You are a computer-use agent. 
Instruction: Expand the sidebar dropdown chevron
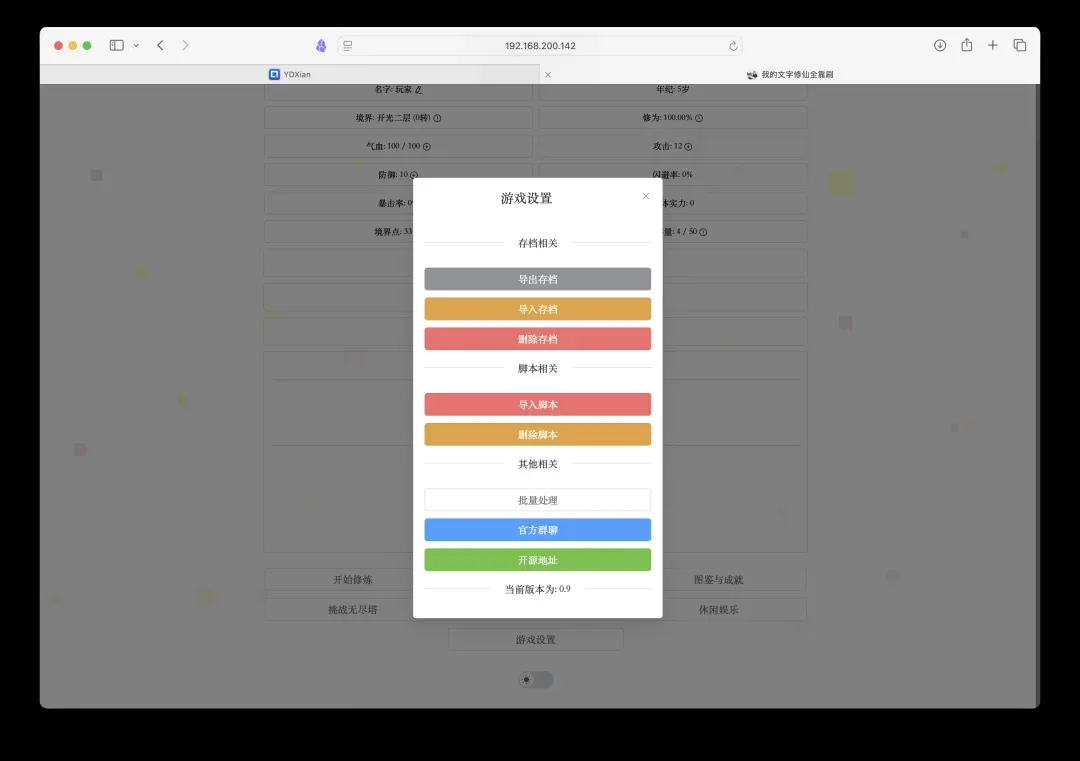point(136,45)
